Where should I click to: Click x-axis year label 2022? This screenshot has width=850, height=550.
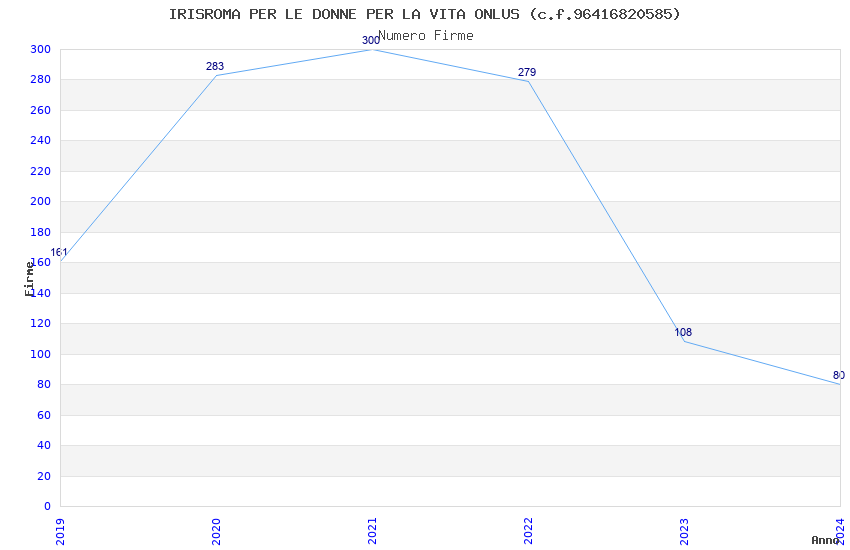tap(529, 532)
